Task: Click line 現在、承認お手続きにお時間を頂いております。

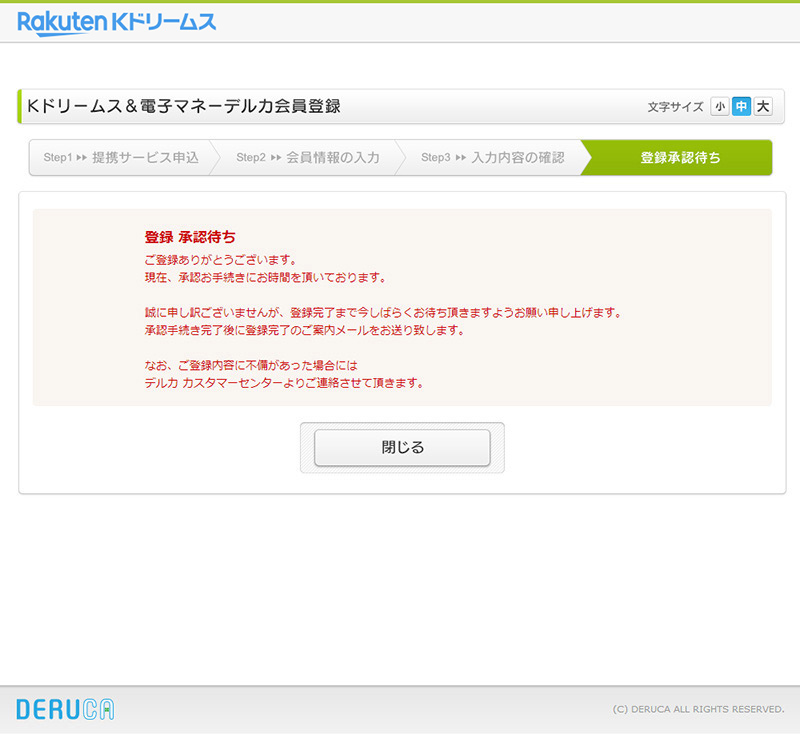Action: pyautogui.click(x=265, y=277)
